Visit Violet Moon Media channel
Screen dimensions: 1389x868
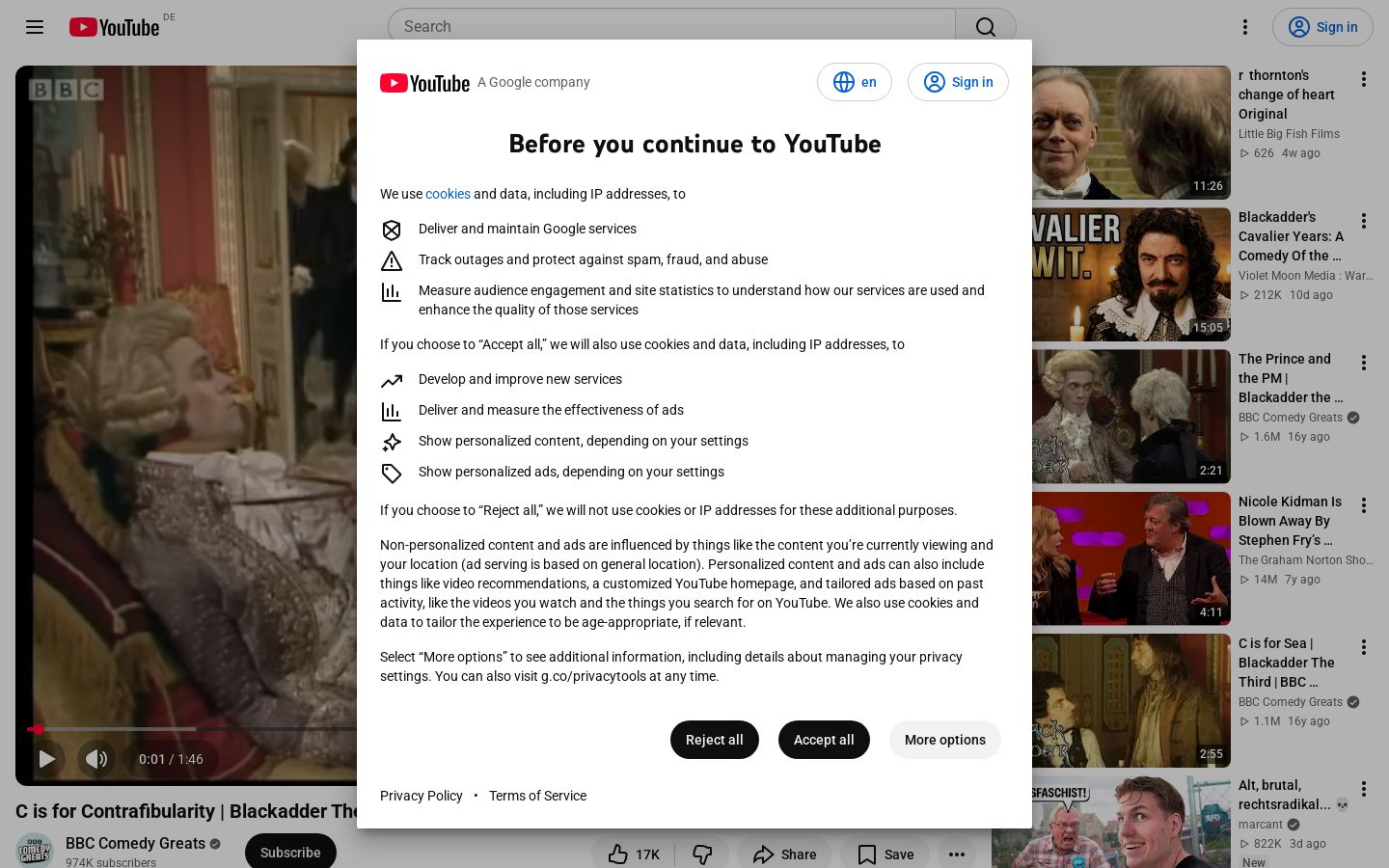click(x=1306, y=276)
